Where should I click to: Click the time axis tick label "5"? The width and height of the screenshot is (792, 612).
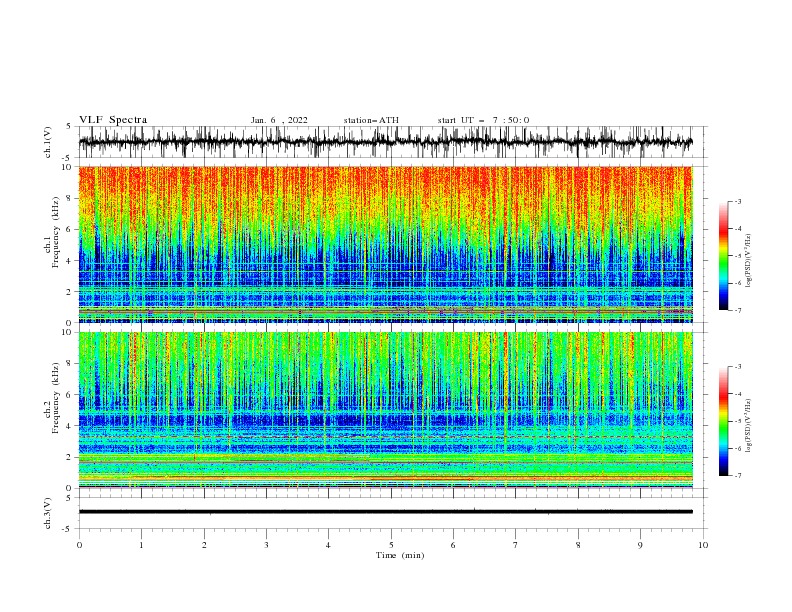click(x=391, y=545)
